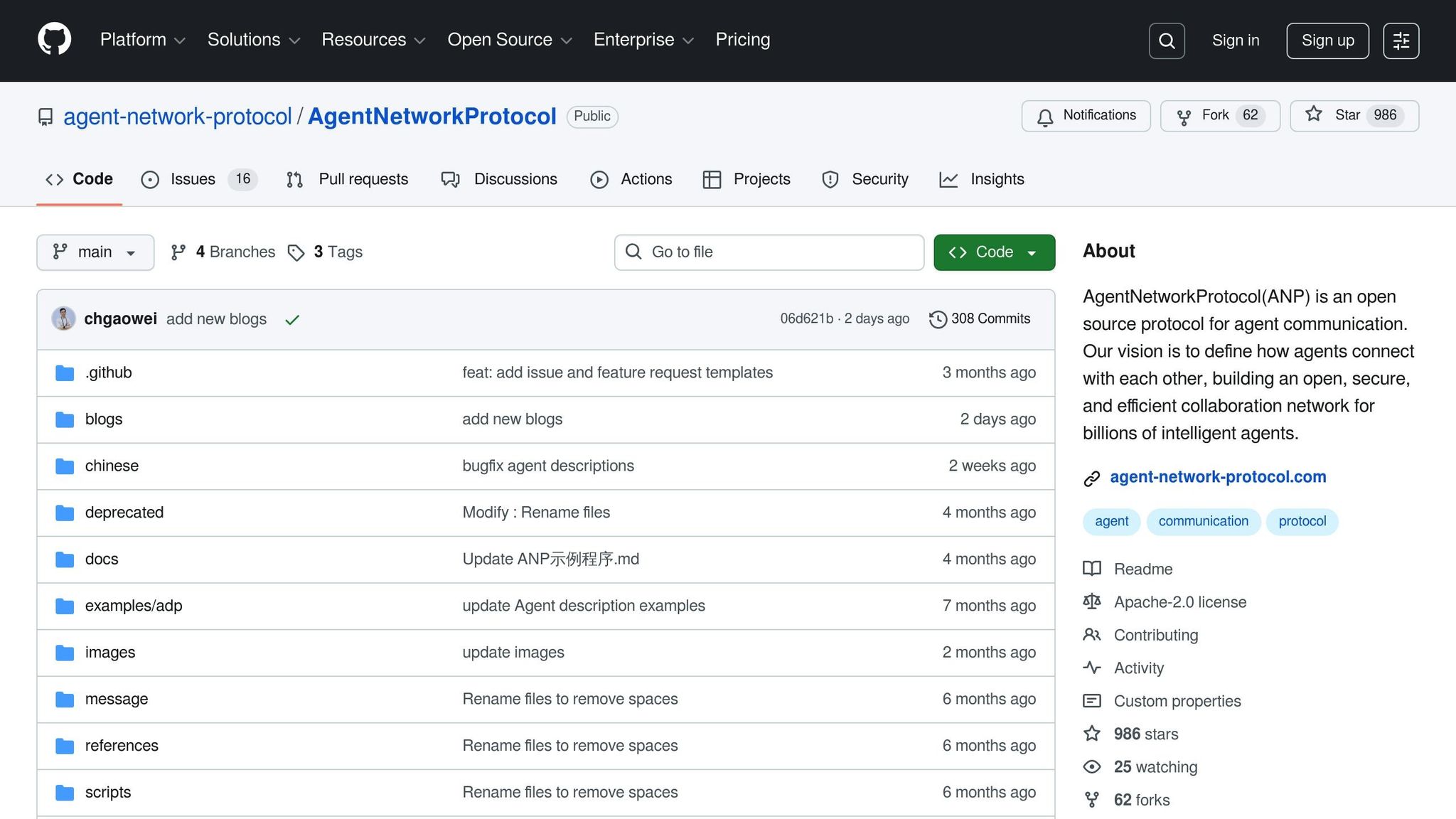Screen dimensions: 1456x819
Task: Click the Sign up button
Action: pyautogui.click(x=1327, y=41)
